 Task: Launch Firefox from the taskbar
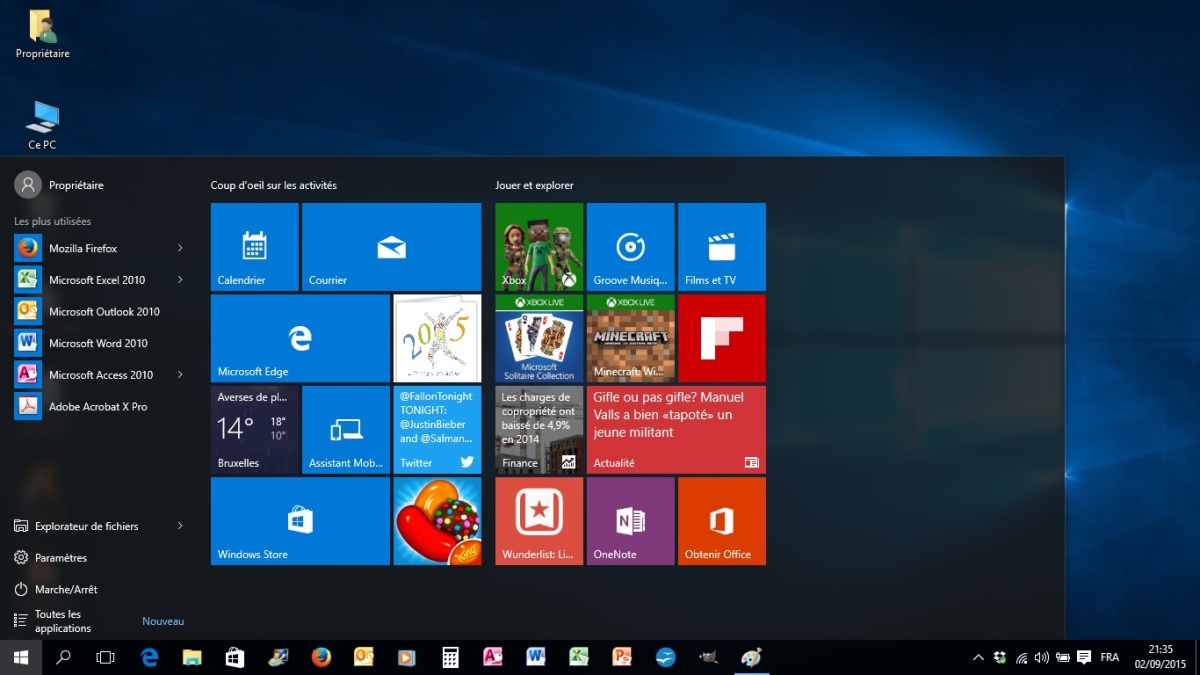pyautogui.click(x=321, y=657)
